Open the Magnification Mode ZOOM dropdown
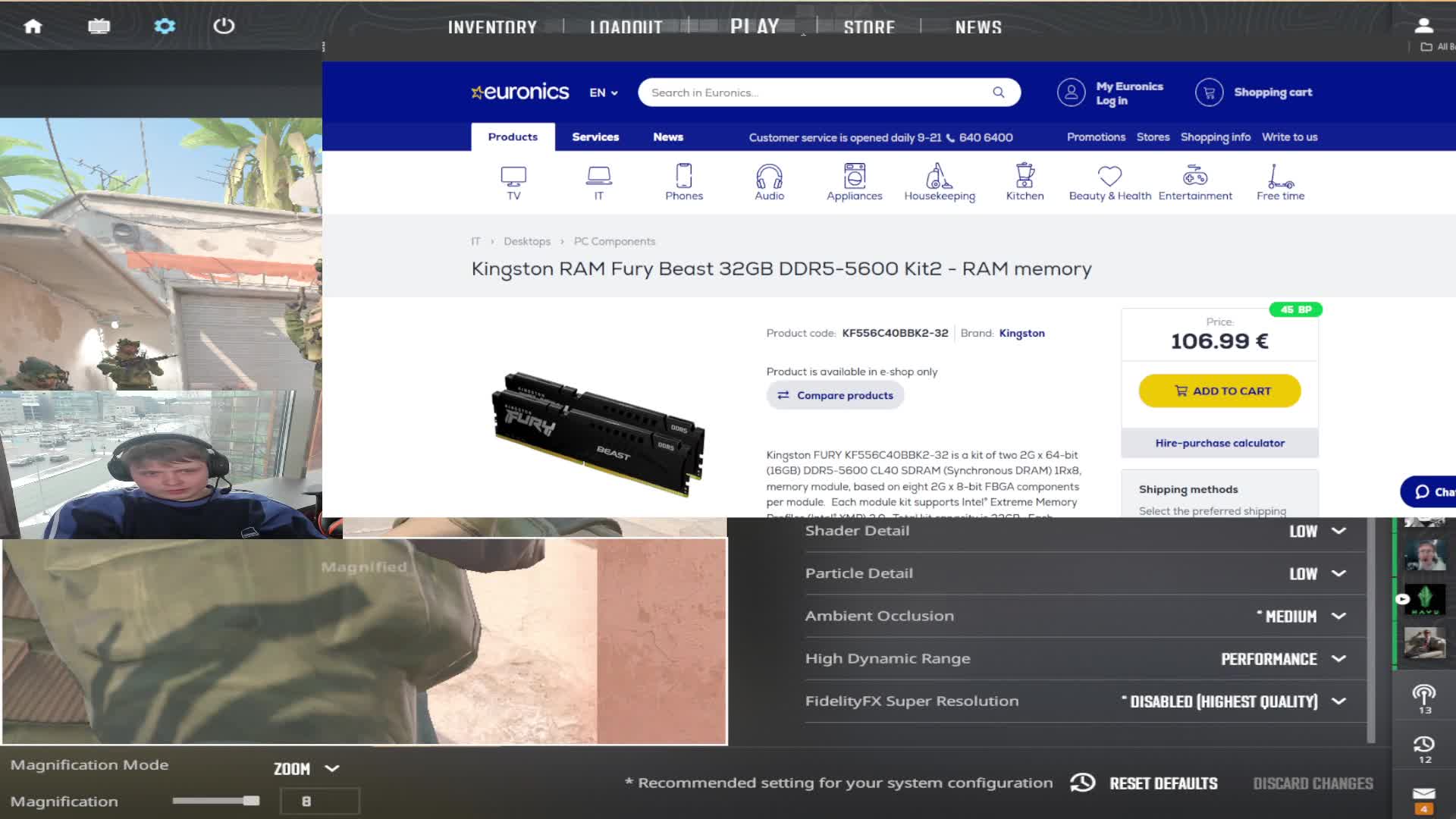 (x=306, y=768)
